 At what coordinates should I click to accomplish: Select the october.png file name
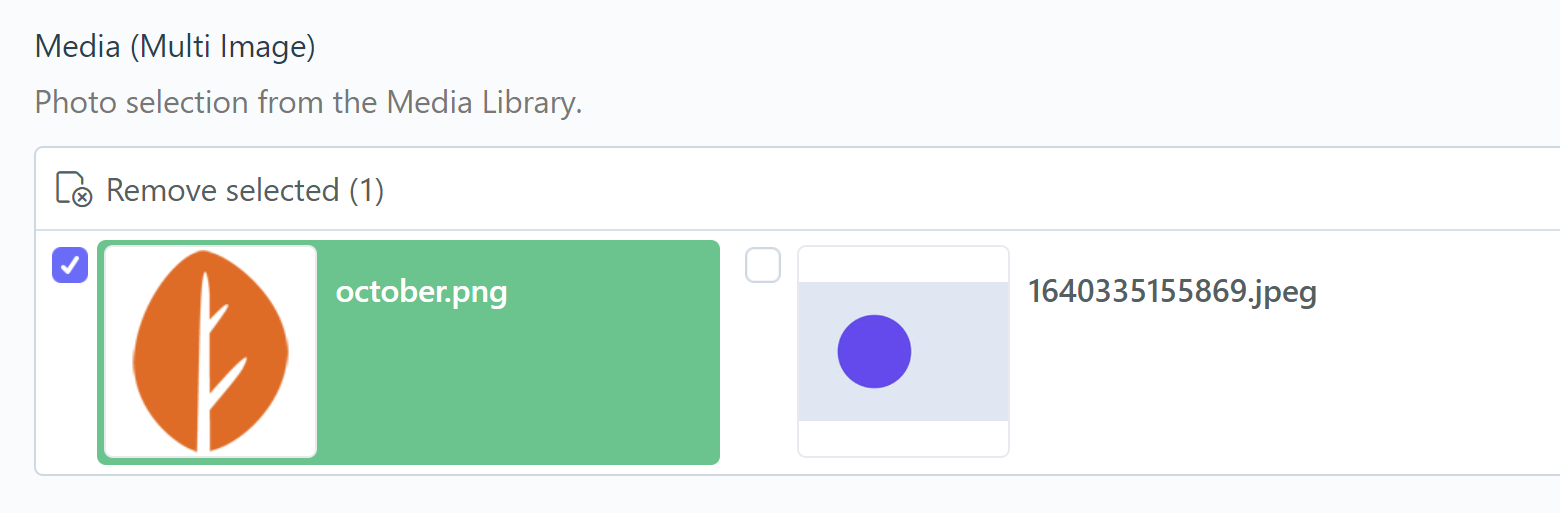[x=422, y=292]
